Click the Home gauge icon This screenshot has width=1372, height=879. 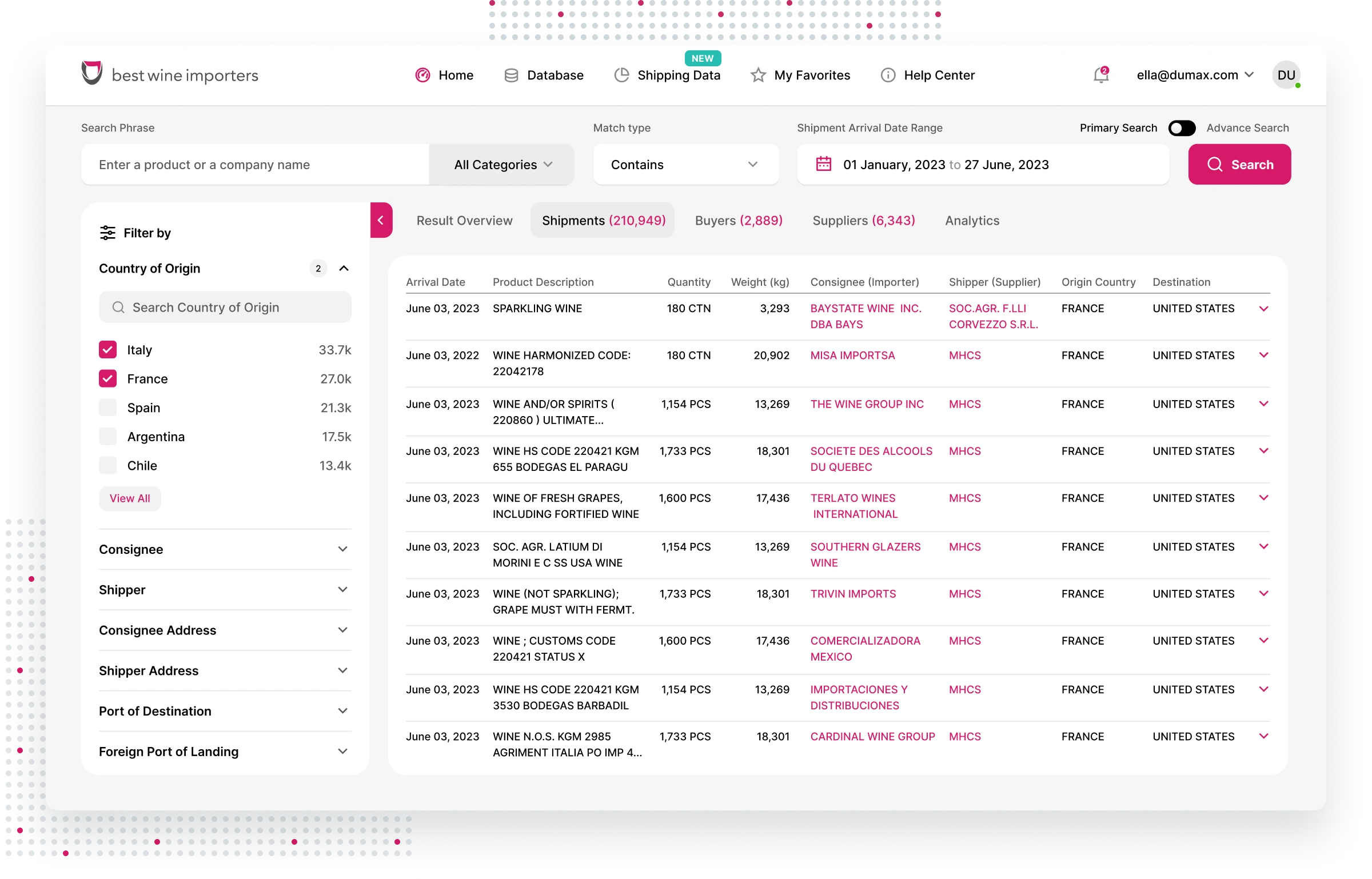point(422,75)
